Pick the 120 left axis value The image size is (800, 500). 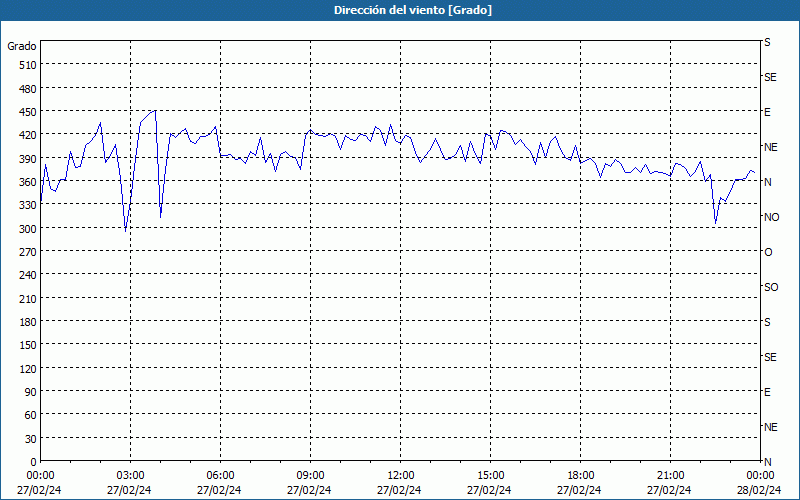pos(29,368)
